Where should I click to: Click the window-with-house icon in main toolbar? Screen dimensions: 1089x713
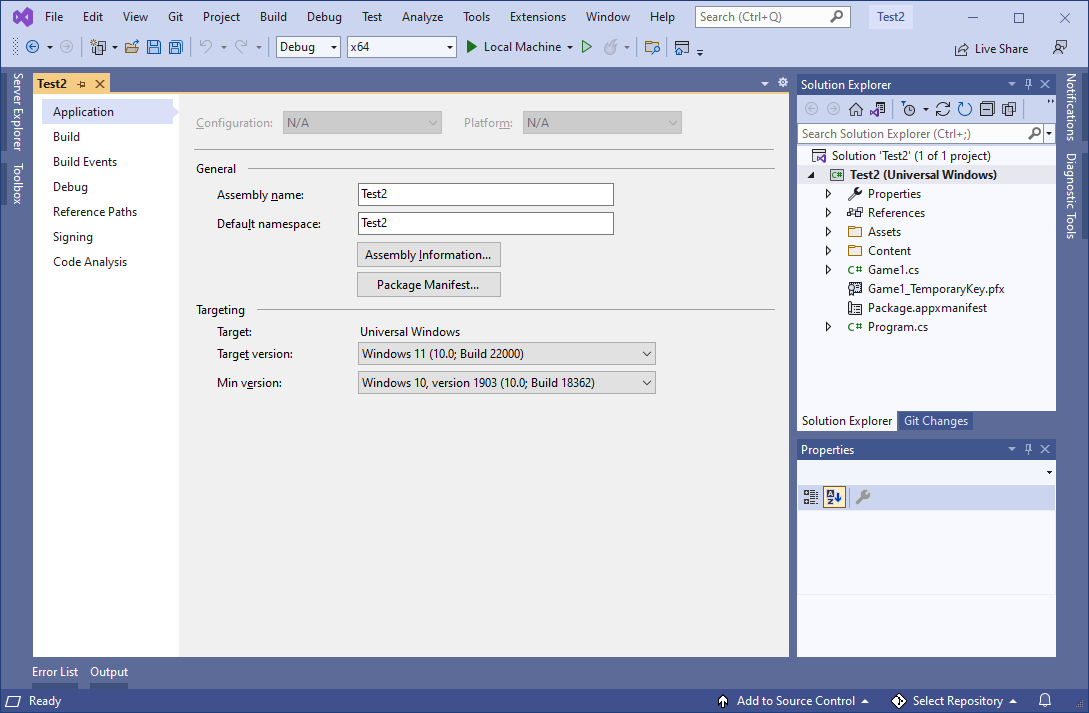682,47
